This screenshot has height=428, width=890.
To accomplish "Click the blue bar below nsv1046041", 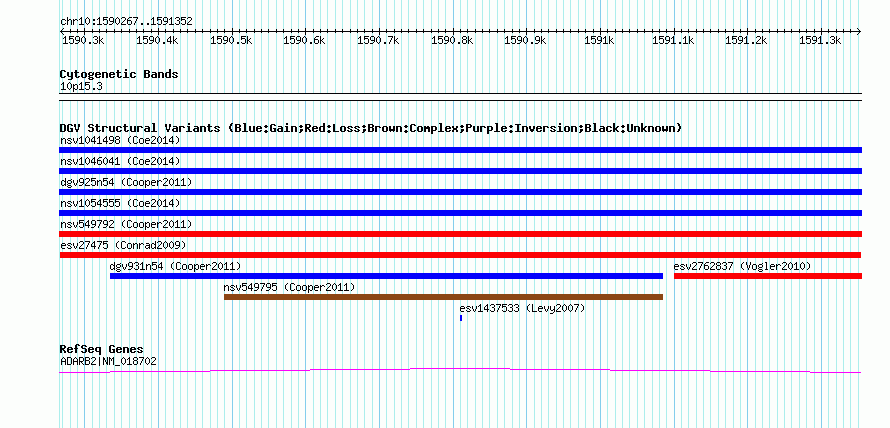I will (x=461, y=171).
